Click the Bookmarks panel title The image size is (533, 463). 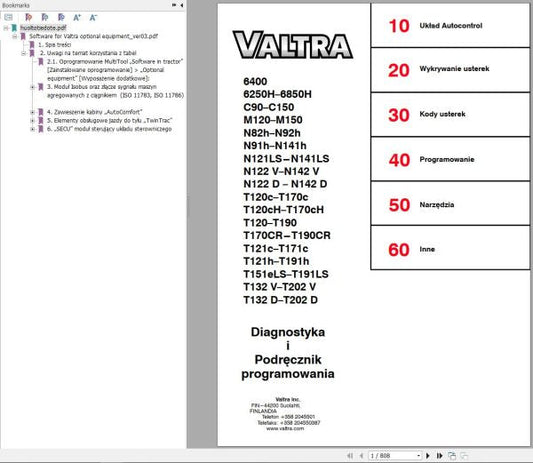(16, 5)
